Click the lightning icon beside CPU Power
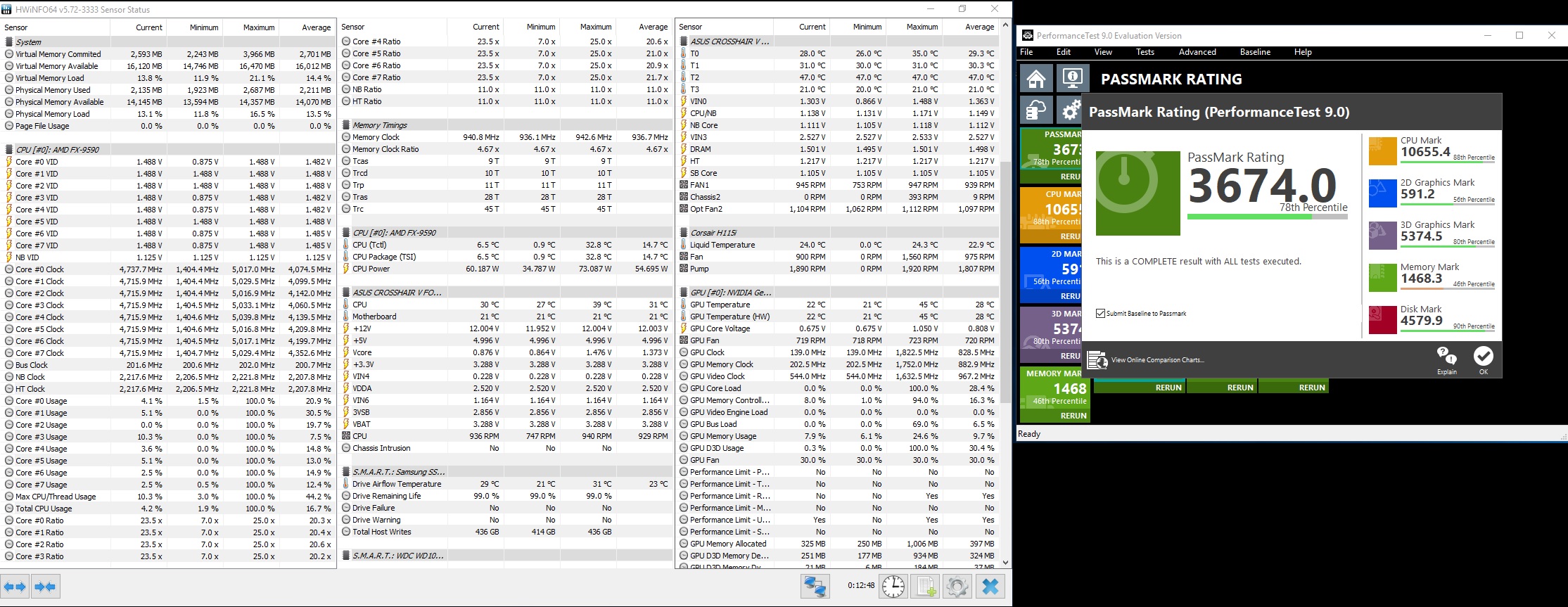1568x607 pixels. pos(345,269)
